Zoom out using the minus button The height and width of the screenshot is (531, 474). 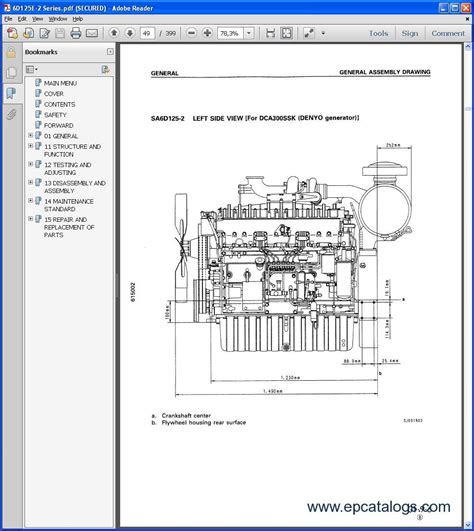(192, 33)
